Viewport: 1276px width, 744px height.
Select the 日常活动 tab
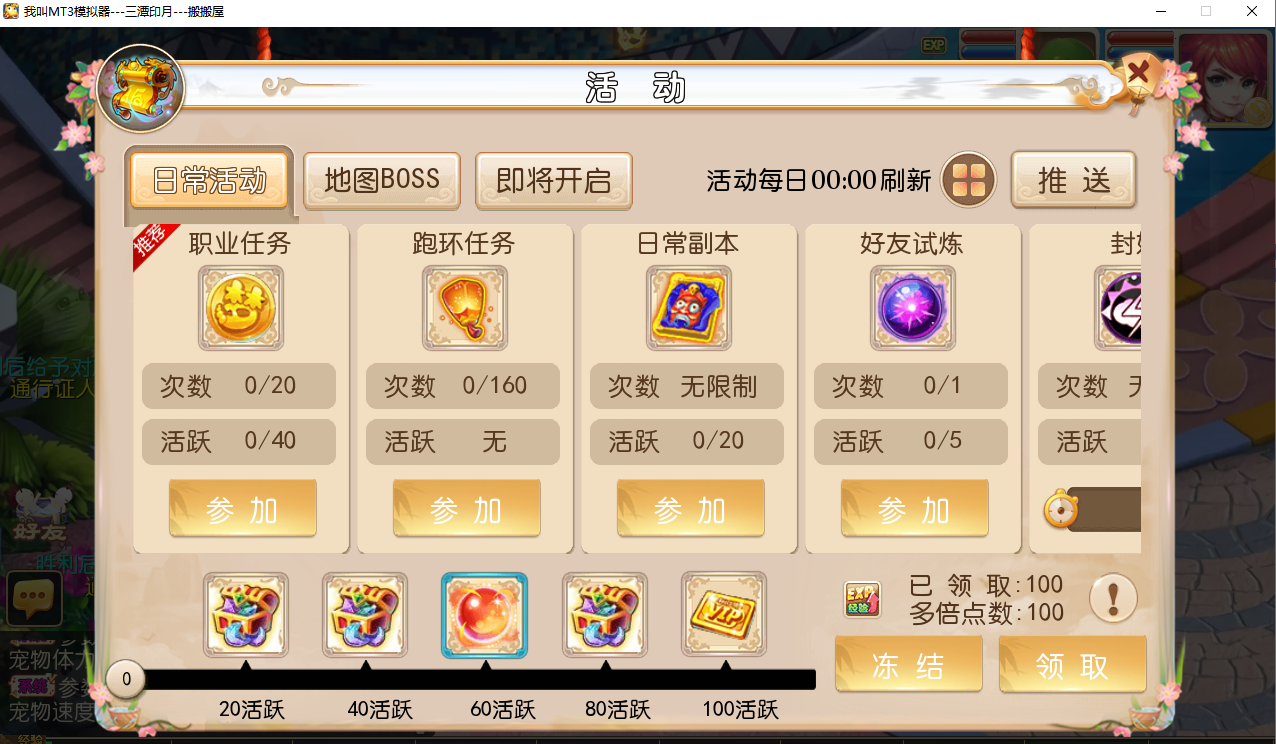click(210, 181)
